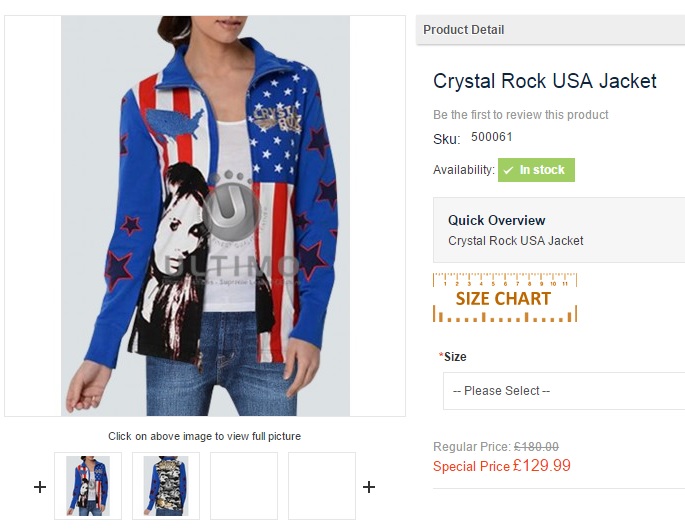Click the Special Price £129.99 text
The width and height of the screenshot is (685, 530).
pyautogui.click(x=502, y=466)
